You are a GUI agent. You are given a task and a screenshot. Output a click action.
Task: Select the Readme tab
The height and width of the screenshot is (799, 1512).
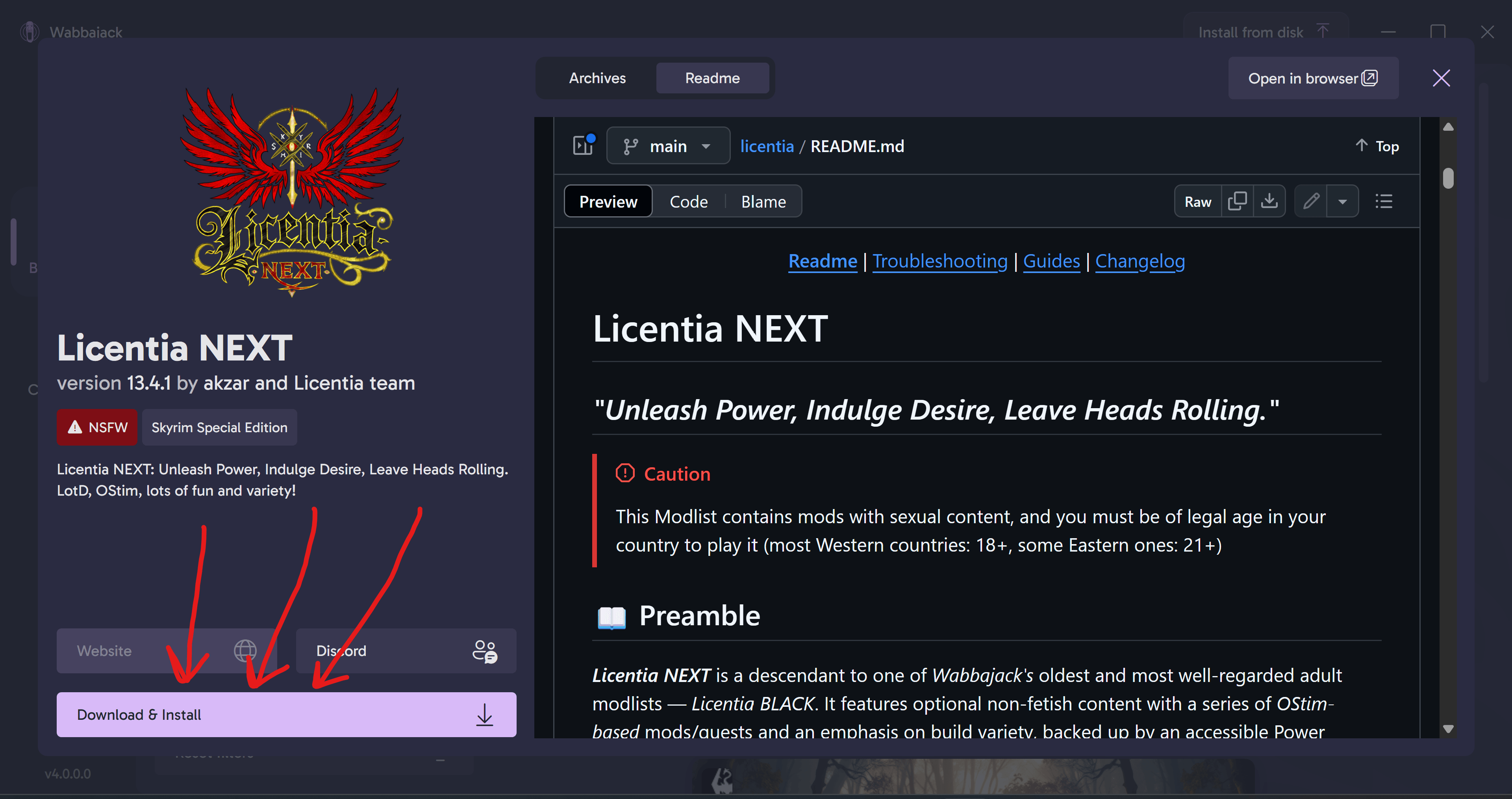[712, 78]
